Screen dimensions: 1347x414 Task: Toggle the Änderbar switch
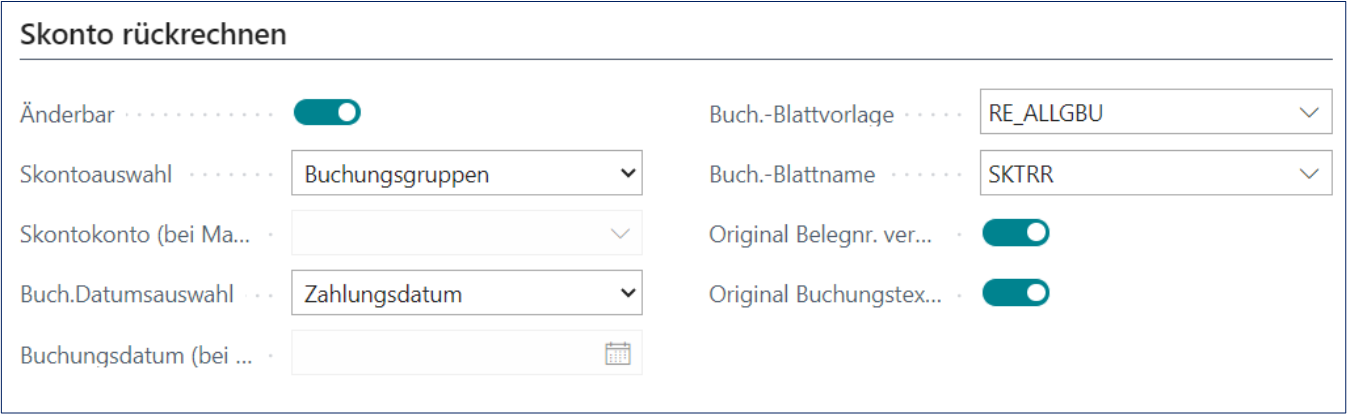click(326, 113)
